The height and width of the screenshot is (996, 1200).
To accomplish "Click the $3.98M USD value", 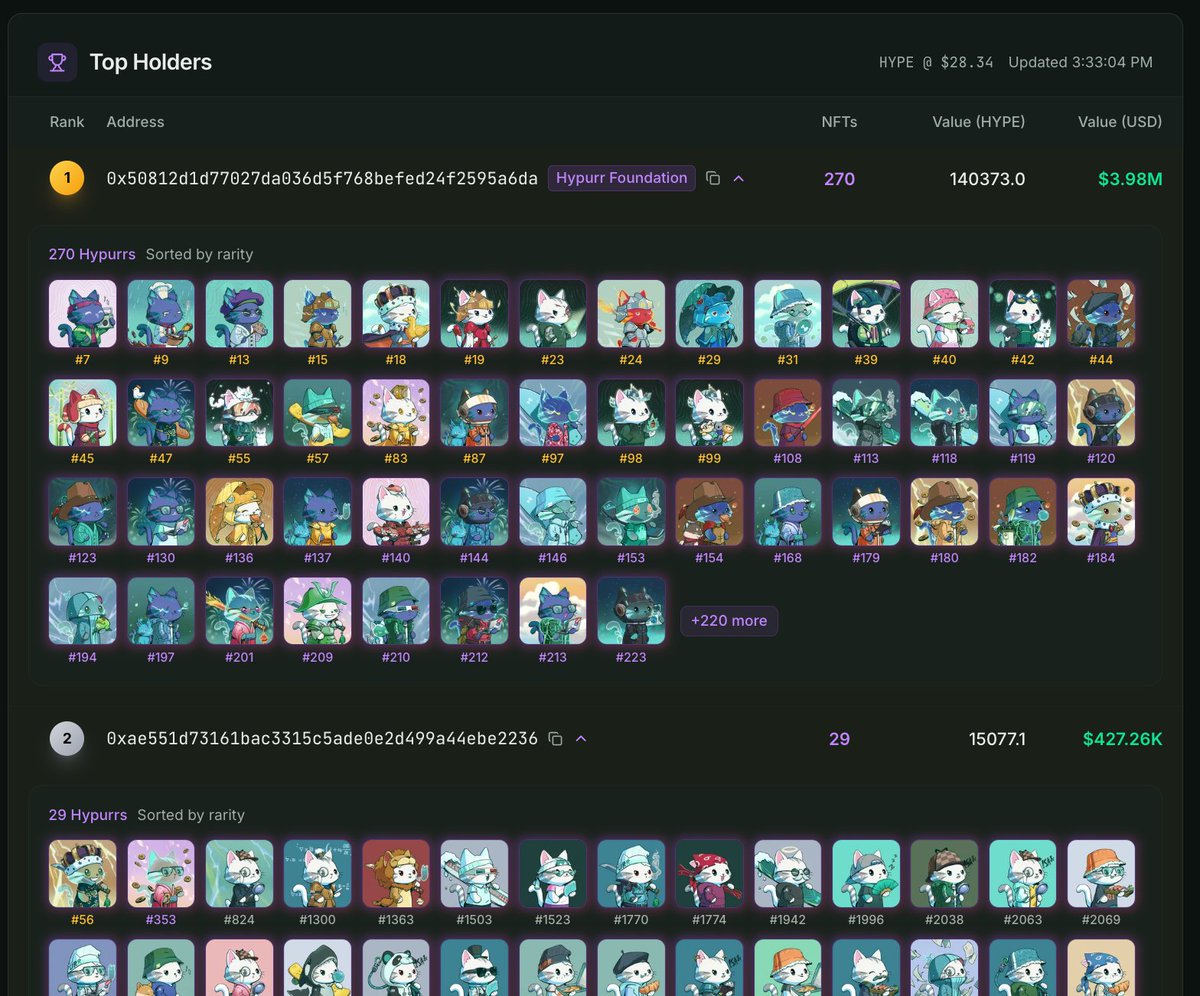I will tap(1130, 179).
